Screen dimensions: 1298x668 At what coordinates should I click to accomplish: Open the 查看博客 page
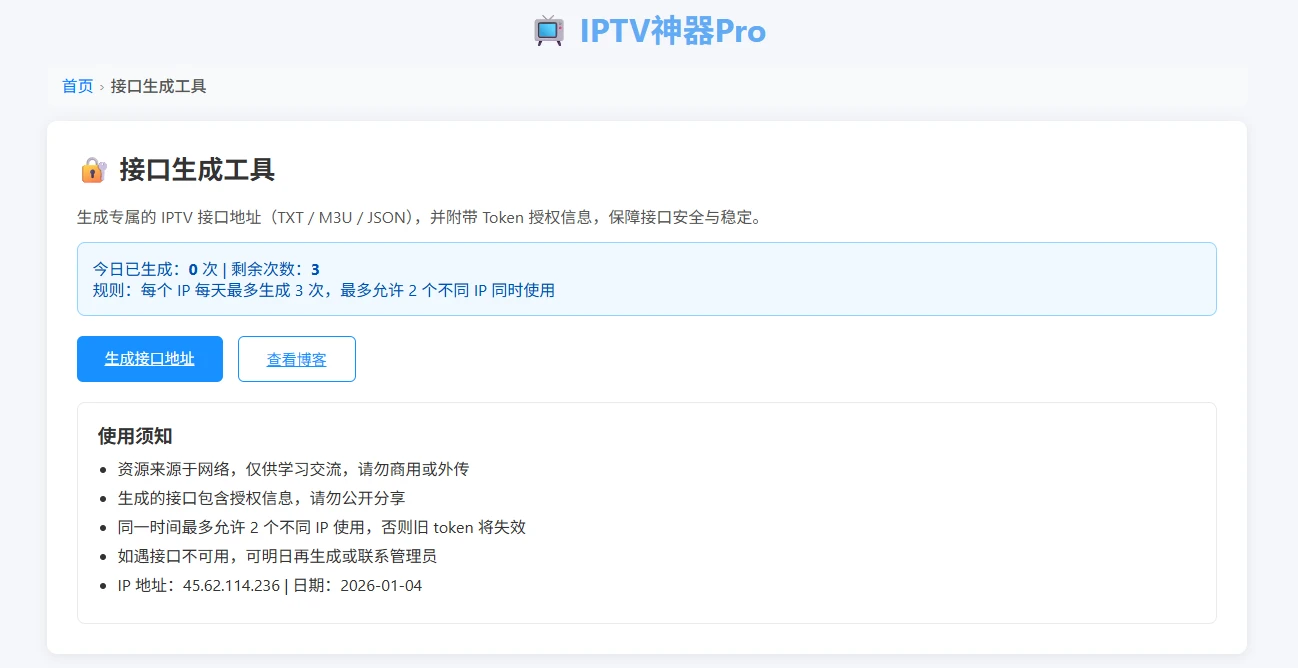click(296, 359)
